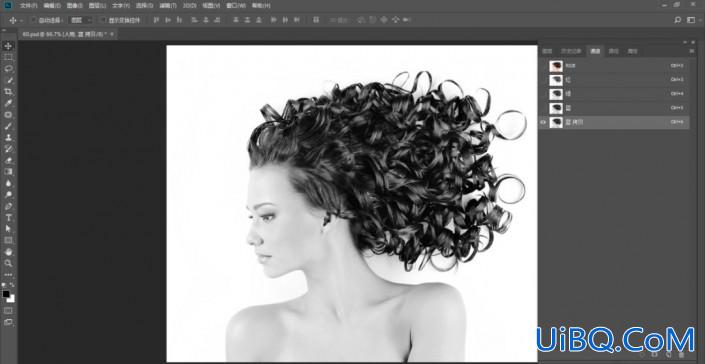Open the 视图 (View) menu
The width and height of the screenshot is (705, 364).
[x=211, y=6]
